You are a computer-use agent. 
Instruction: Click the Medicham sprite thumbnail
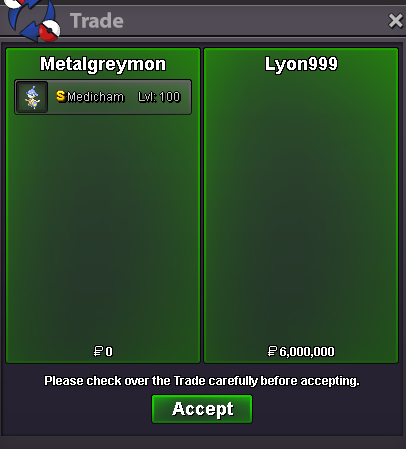tap(32, 97)
